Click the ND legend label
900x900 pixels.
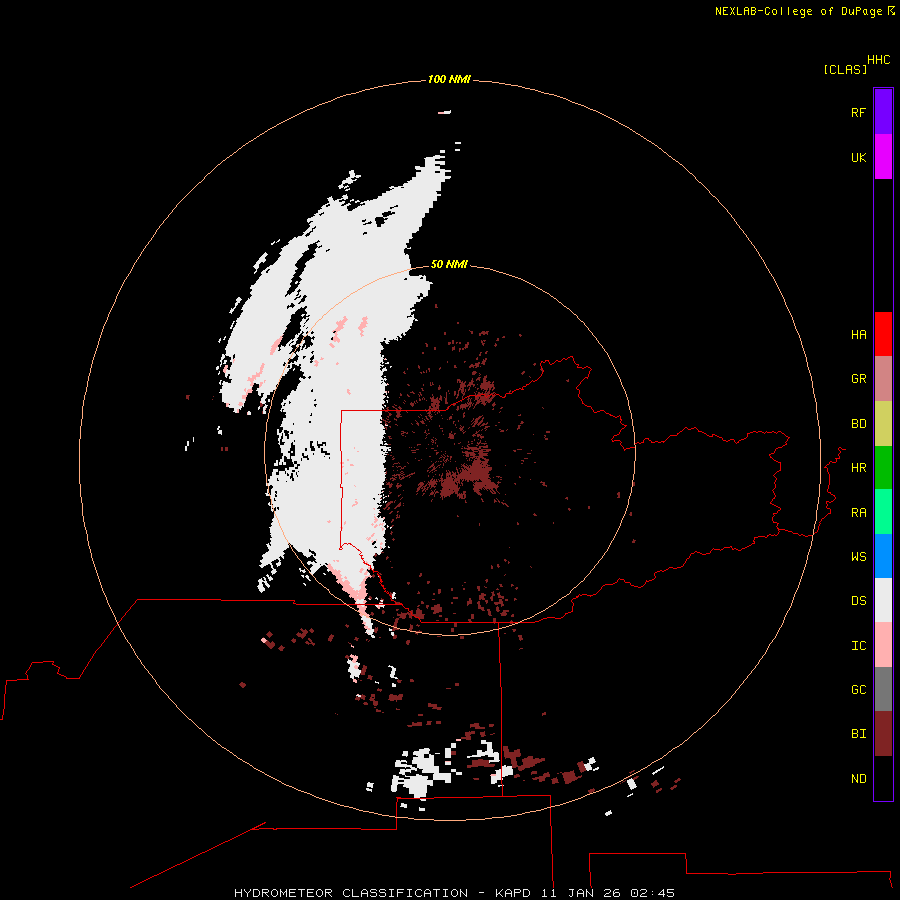[859, 779]
